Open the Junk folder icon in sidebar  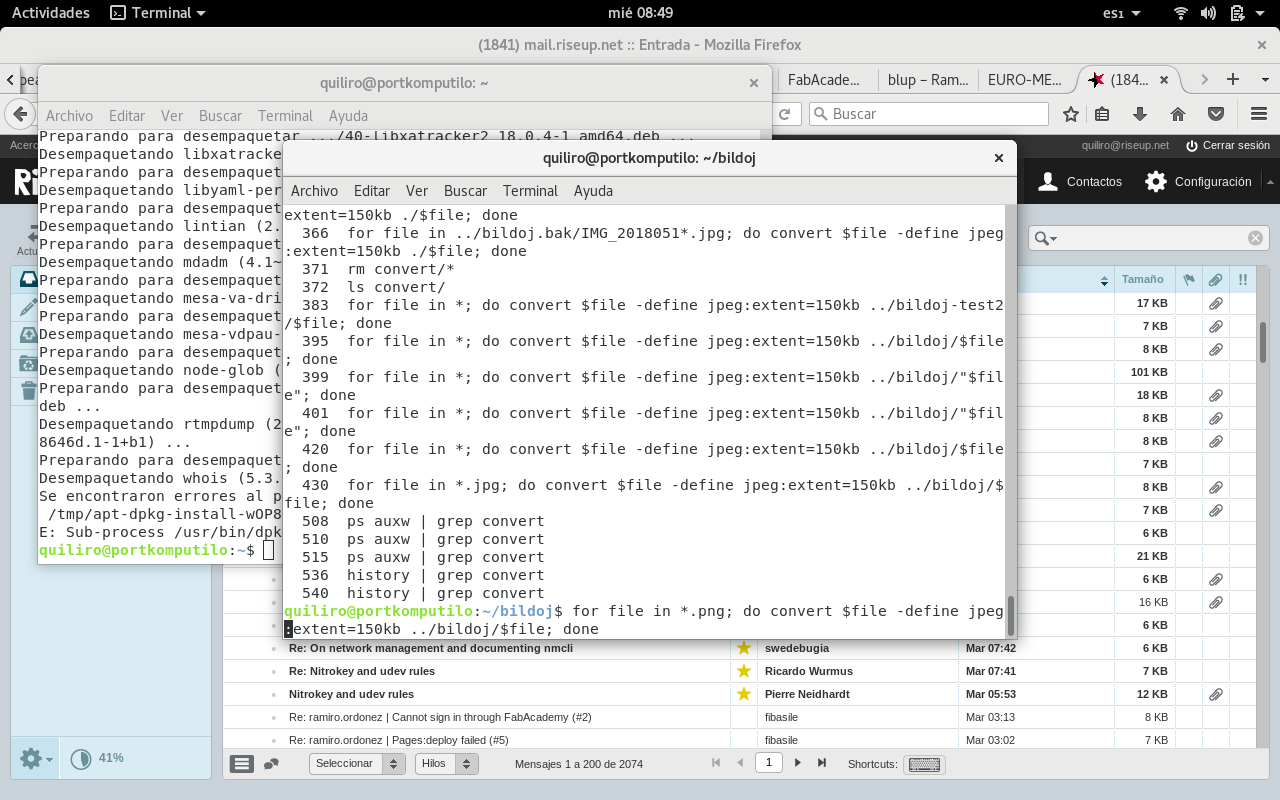click(28, 363)
